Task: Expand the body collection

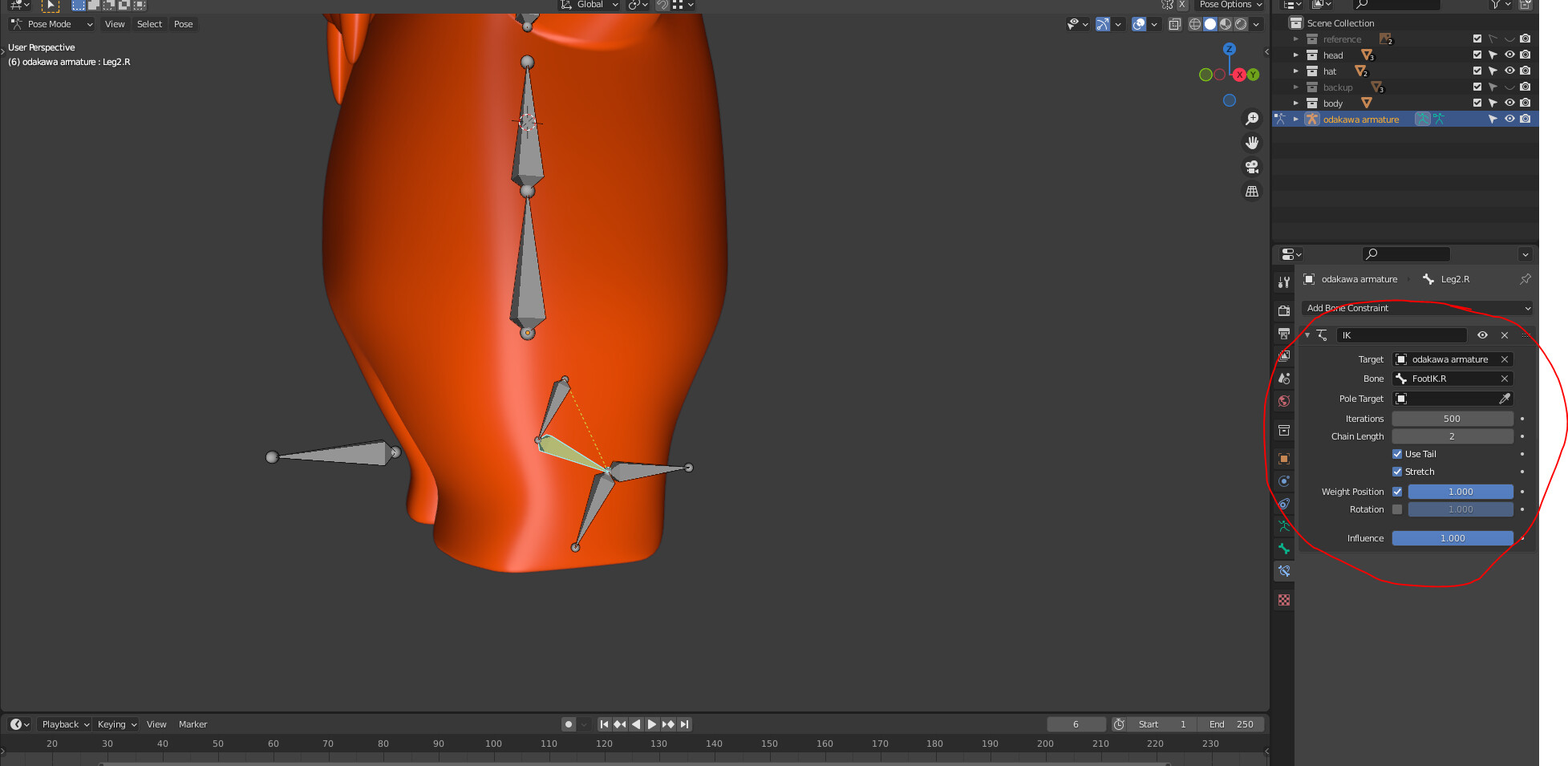Action: tap(1295, 103)
